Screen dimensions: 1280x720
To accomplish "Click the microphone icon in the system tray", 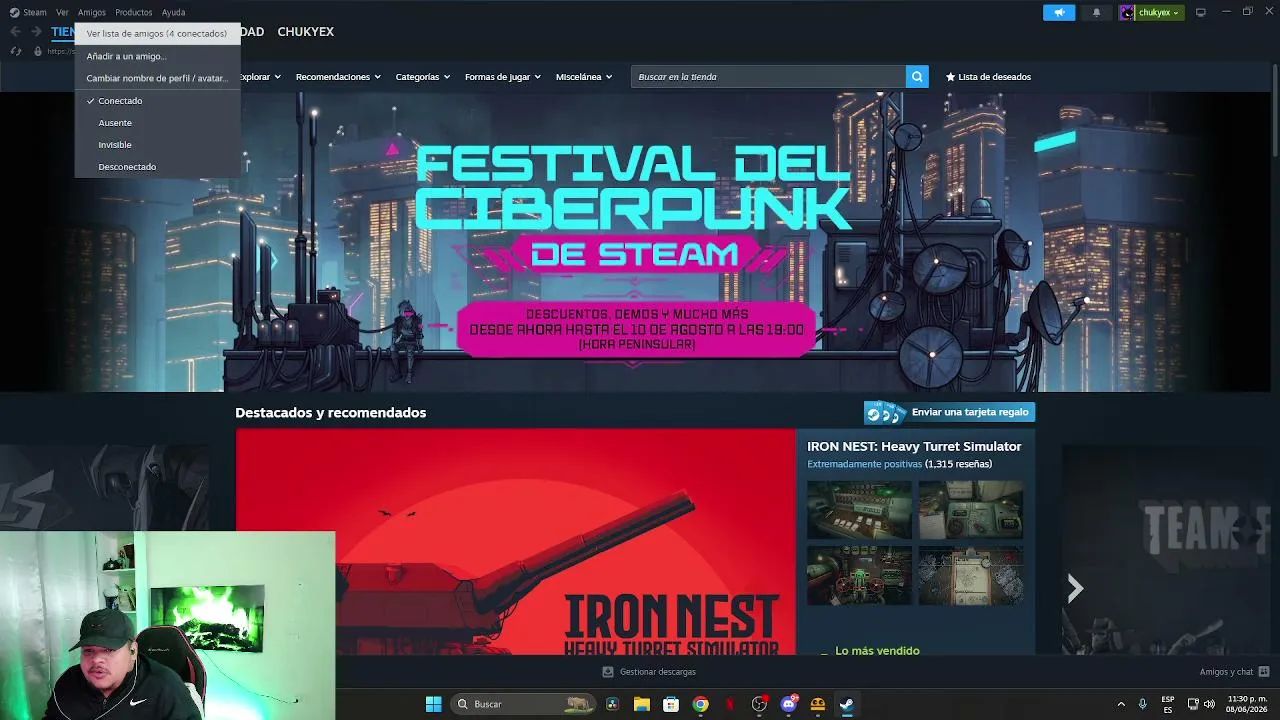I will (1143, 704).
